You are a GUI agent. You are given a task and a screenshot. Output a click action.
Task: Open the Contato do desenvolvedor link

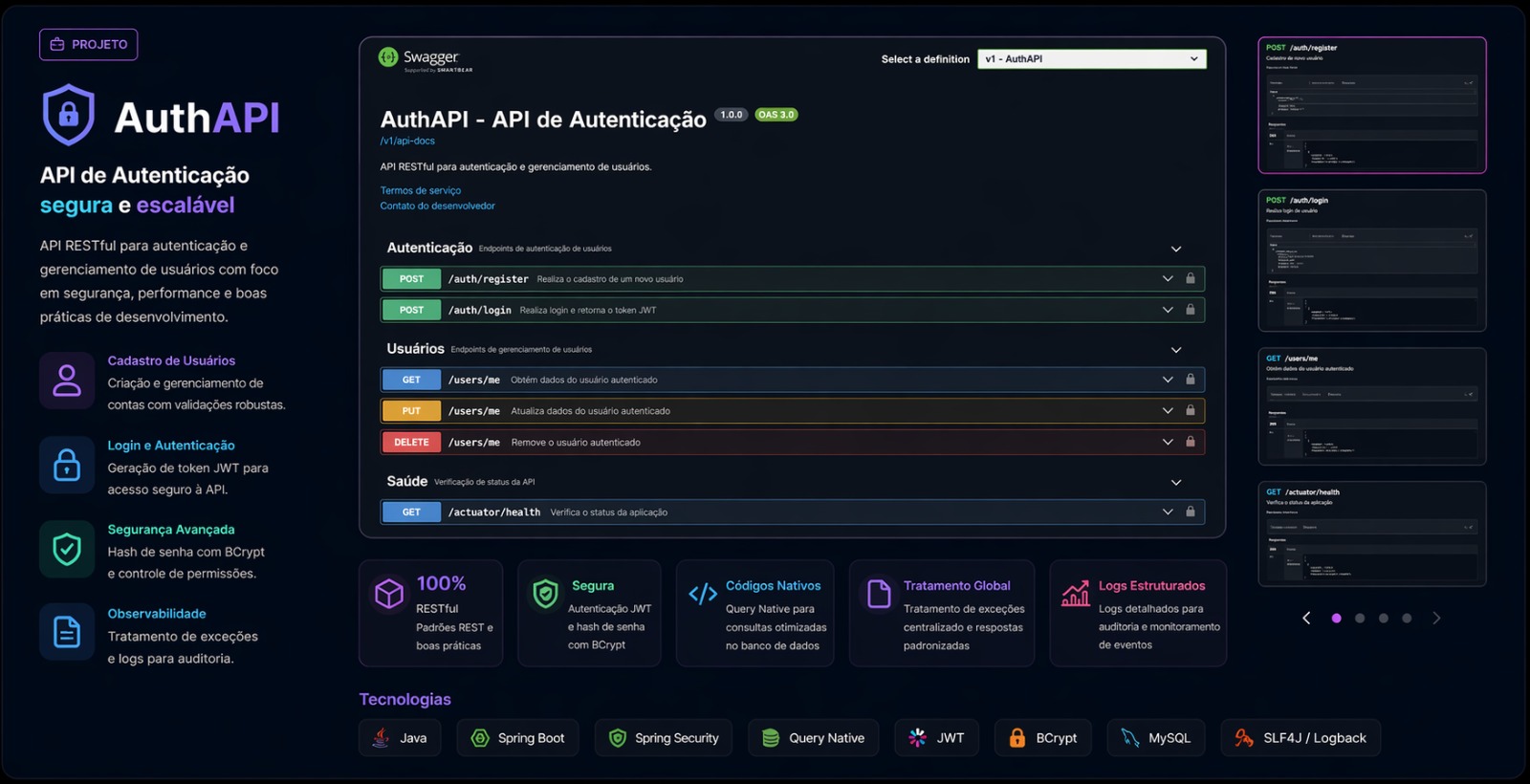pyautogui.click(x=437, y=206)
